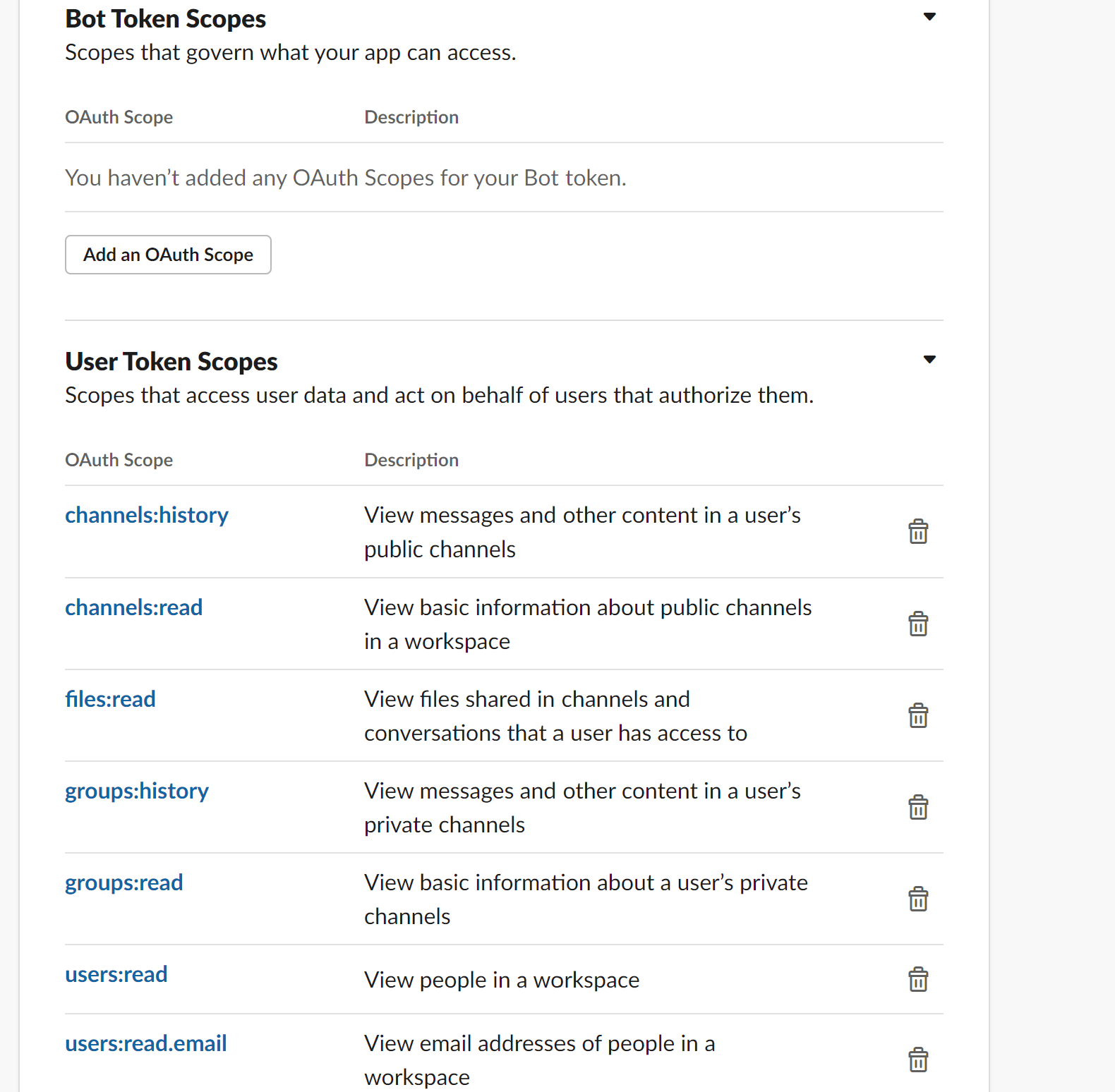
Task: Visit the groups:read scope link
Action: point(124,883)
